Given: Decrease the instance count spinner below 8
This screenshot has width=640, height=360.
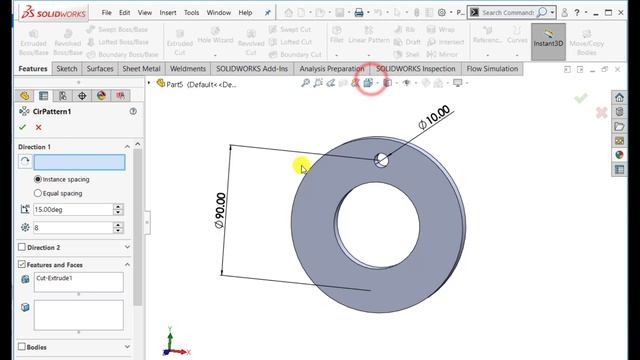Looking at the screenshot, I should coord(118,230).
